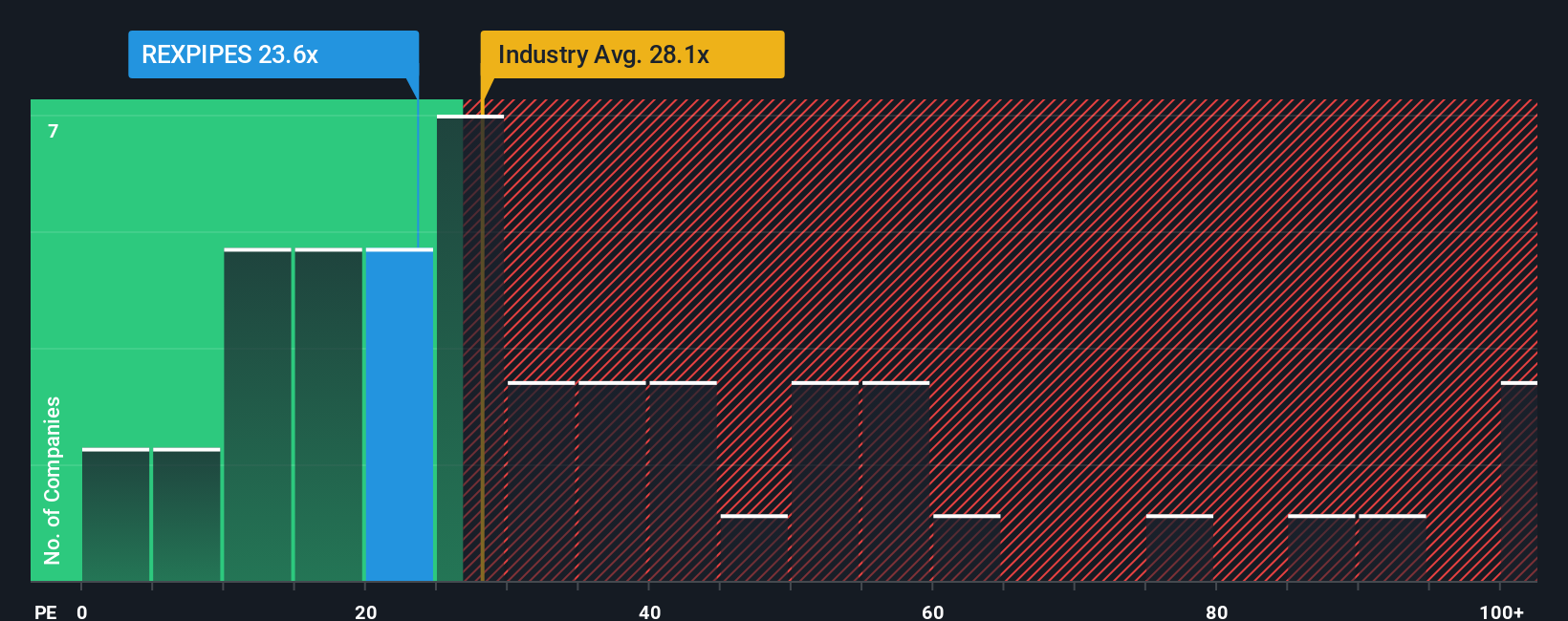The image size is (1568, 621).
Task: Click the Industry Avg. 28.1x label
Action: click(632, 54)
